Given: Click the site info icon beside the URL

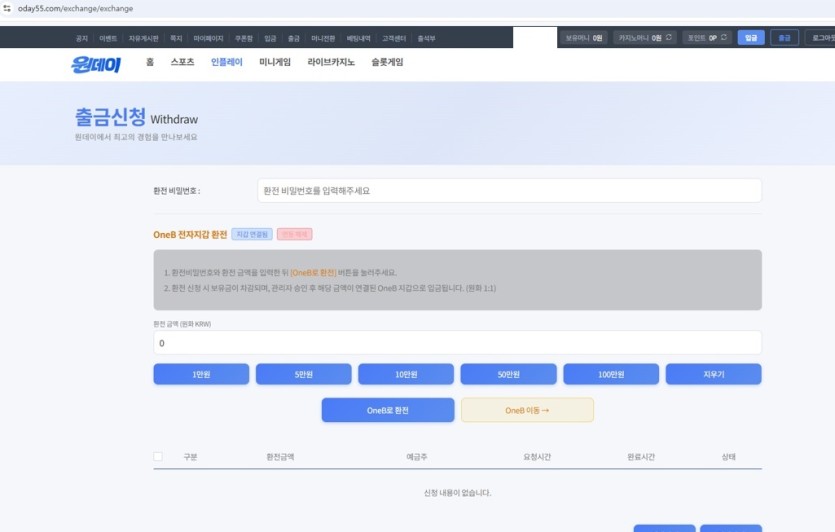Looking at the screenshot, I should point(7,9).
